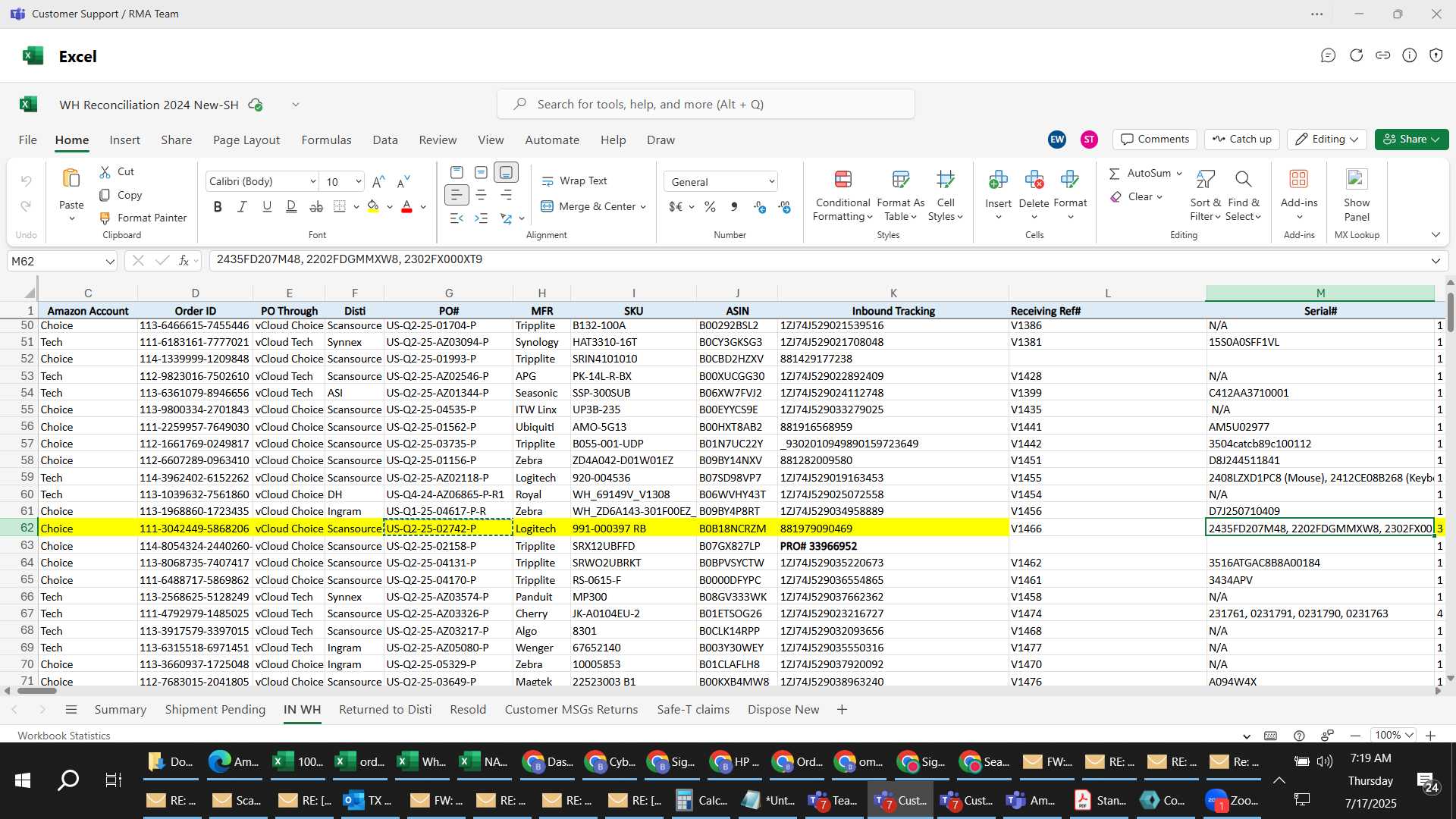Apply strikethrough formatting

click(316, 207)
